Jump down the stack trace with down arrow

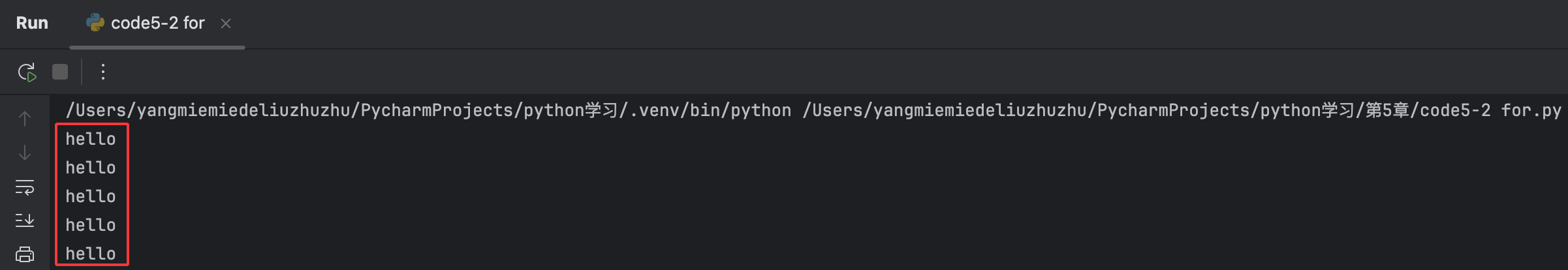tap(25, 153)
